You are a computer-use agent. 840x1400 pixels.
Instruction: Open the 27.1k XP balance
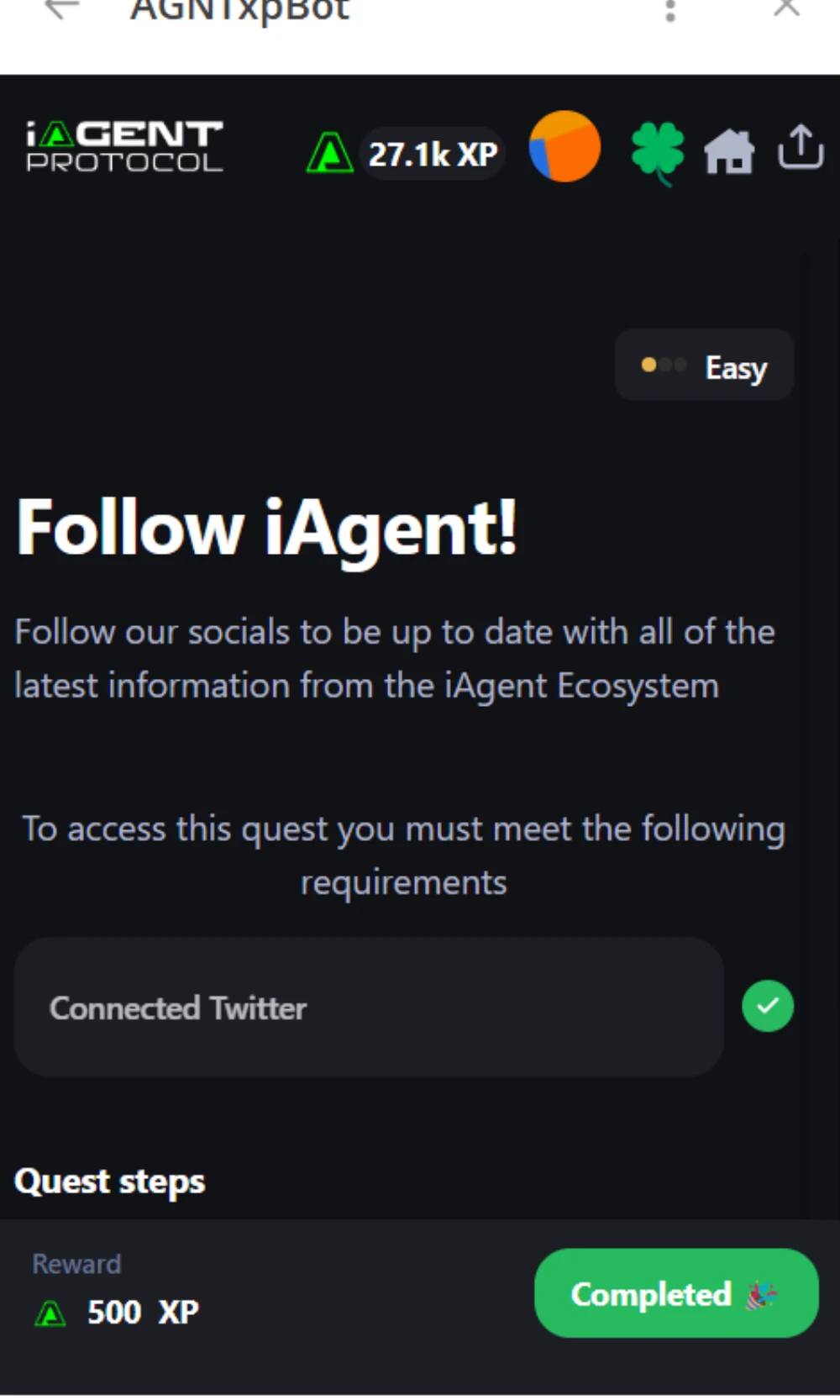pyautogui.click(x=433, y=154)
